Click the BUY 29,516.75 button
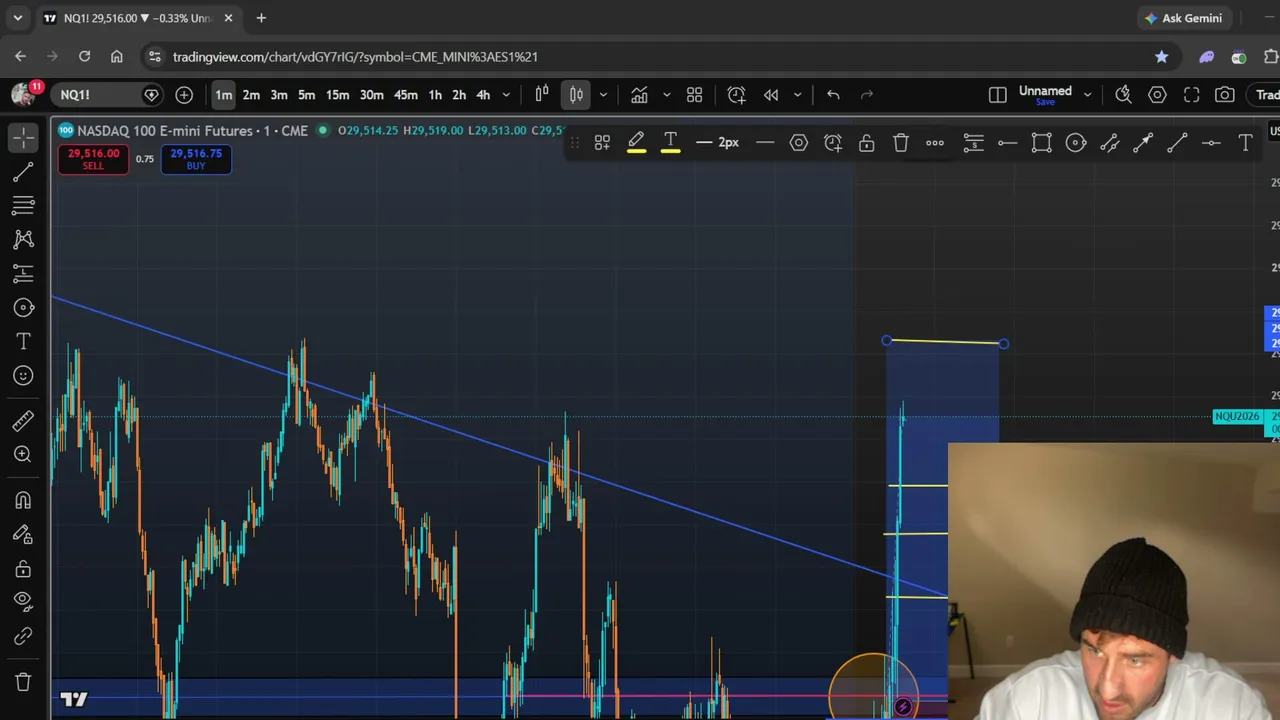1280x720 pixels. (x=196, y=159)
